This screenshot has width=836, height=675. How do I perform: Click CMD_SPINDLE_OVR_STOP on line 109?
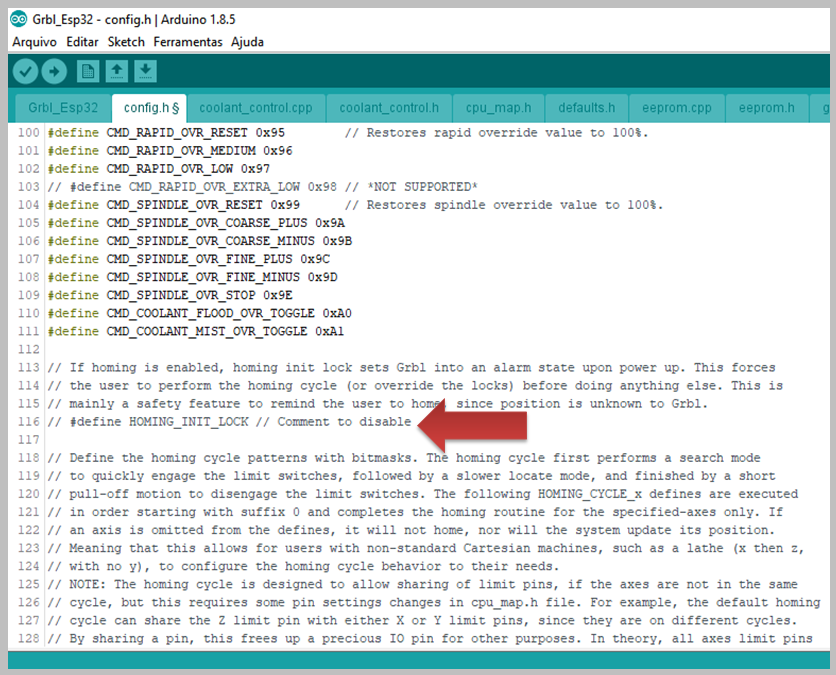(181, 296)
